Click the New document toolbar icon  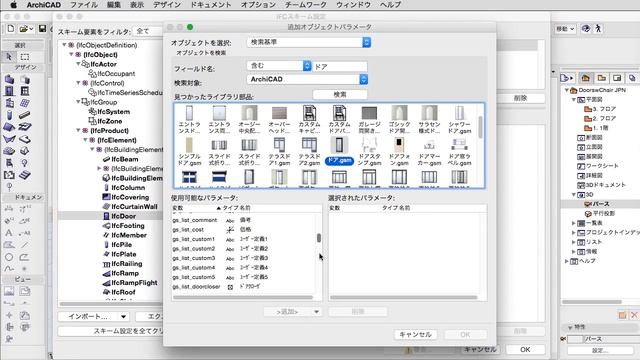11,29
